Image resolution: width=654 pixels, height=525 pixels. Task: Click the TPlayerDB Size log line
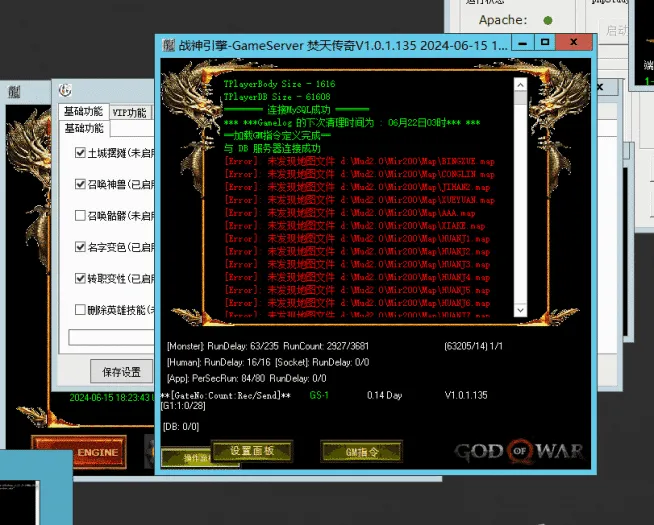(x=277, y=97)
